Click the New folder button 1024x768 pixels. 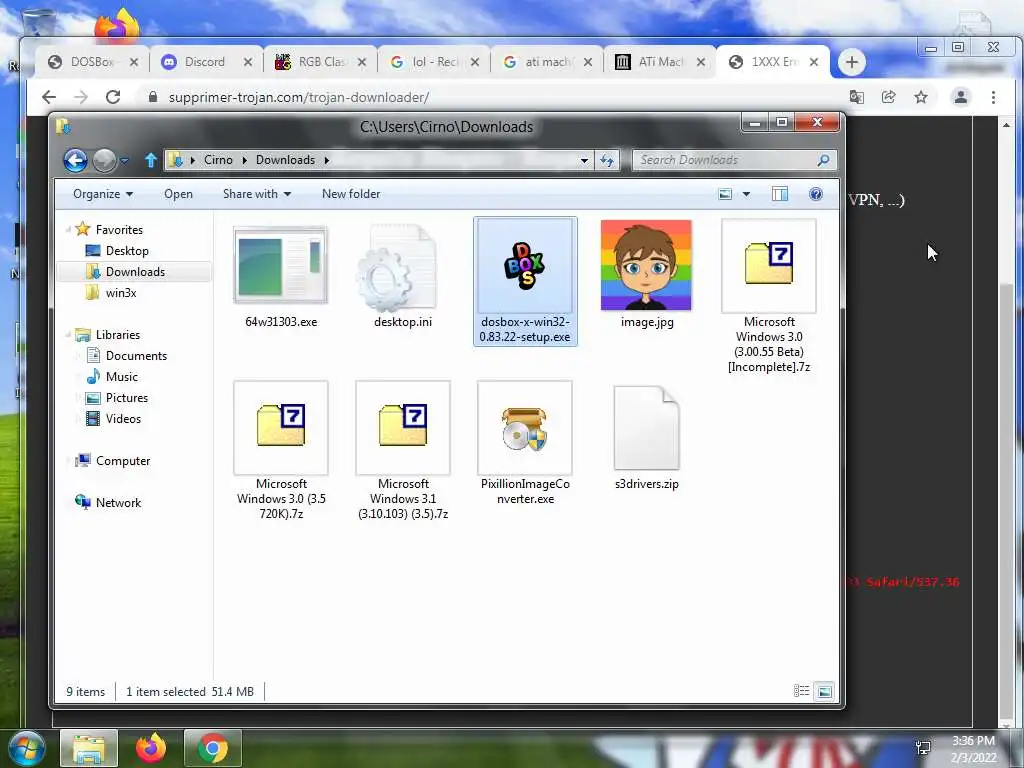coord(351,194)
